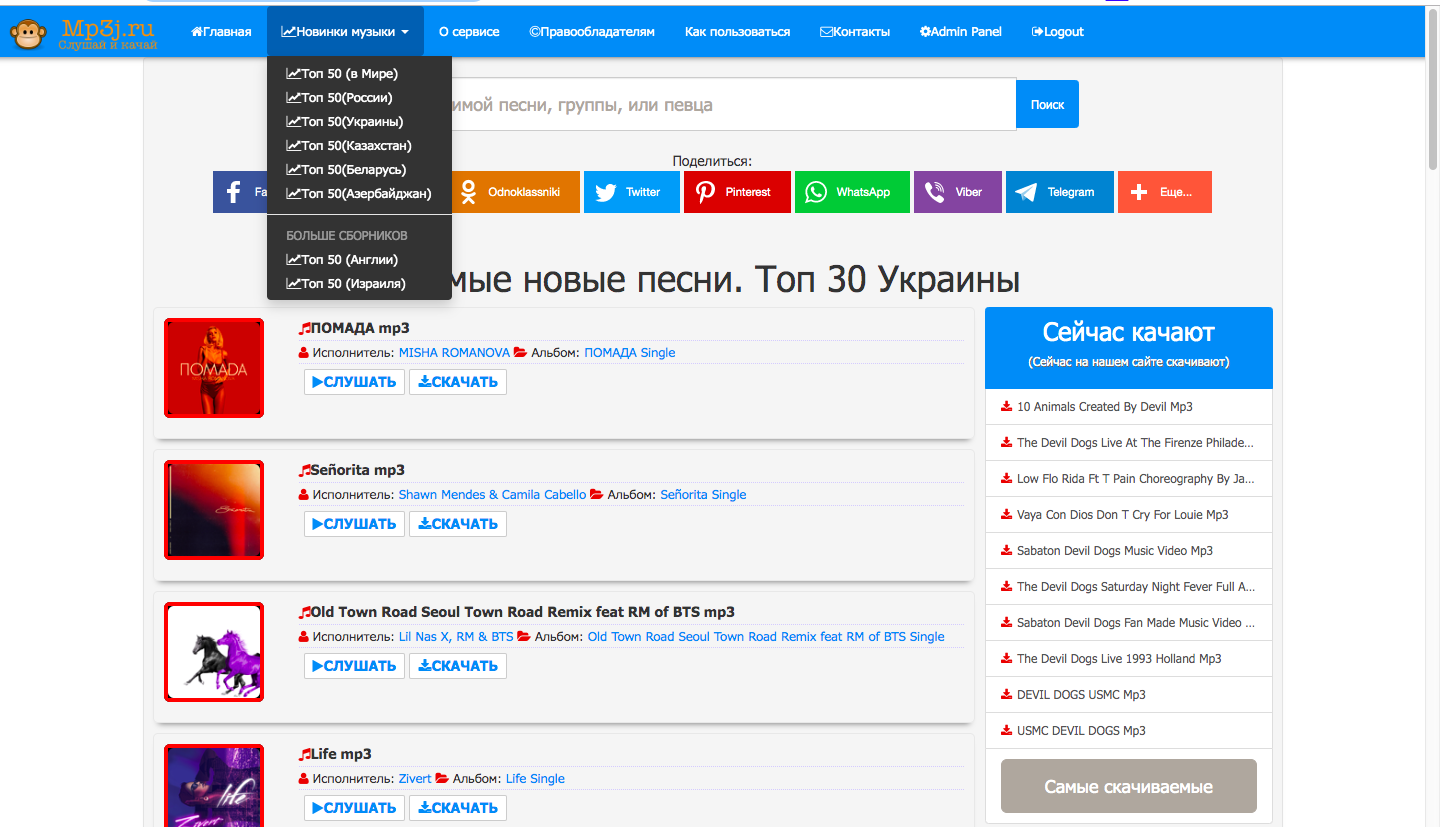Image resolution: width=1440 pixels, height=827 pixels.
Task: Share the page via WhatsApp
Action: (852, 192)
